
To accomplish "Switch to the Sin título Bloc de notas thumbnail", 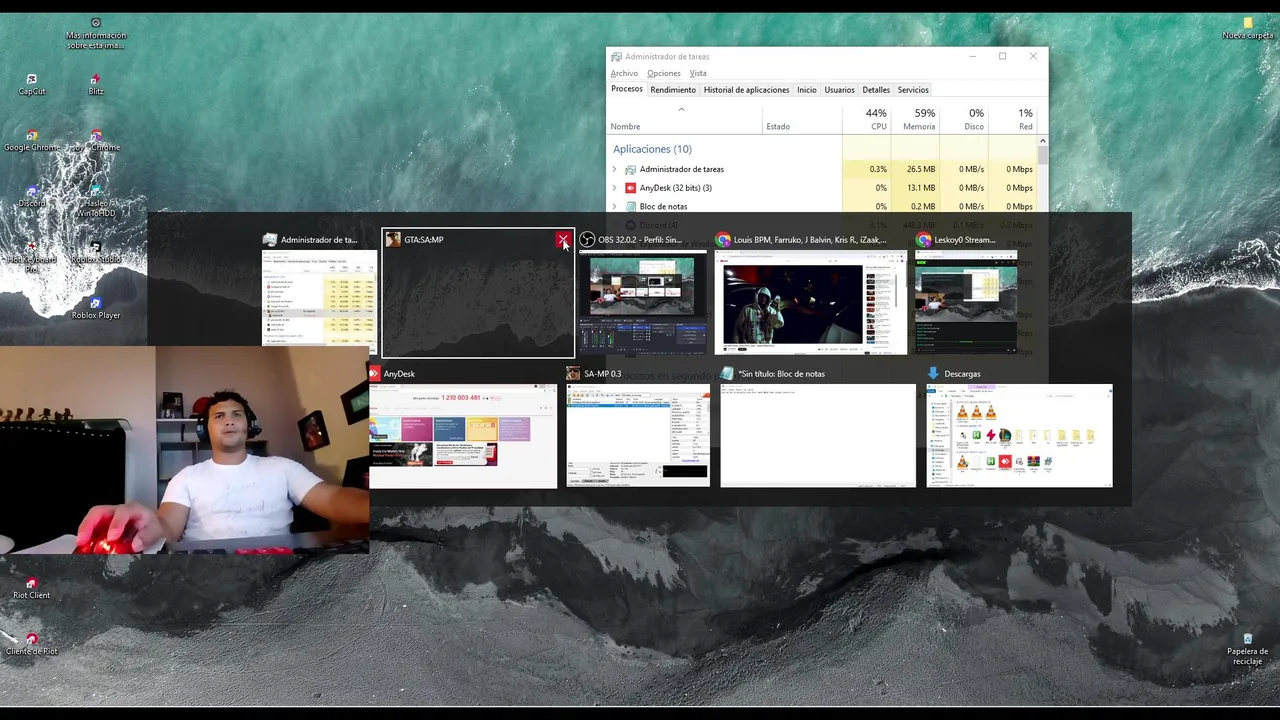I will [x=818, y=436].
